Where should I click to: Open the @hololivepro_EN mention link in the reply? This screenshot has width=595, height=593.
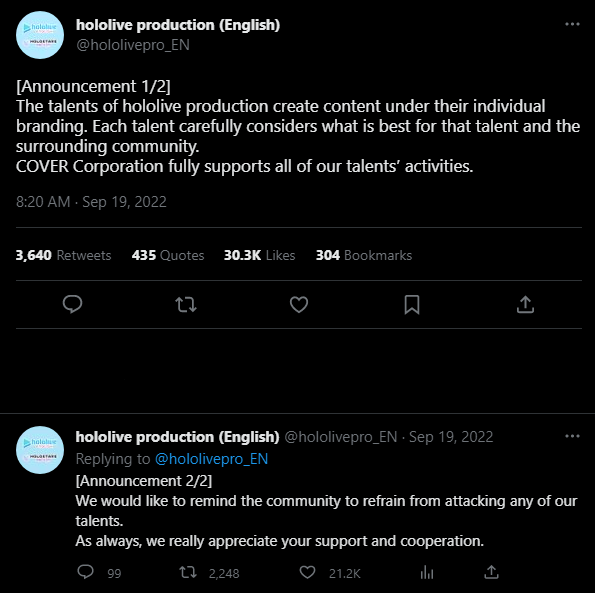pyautogui.click(x=211, y=459)
